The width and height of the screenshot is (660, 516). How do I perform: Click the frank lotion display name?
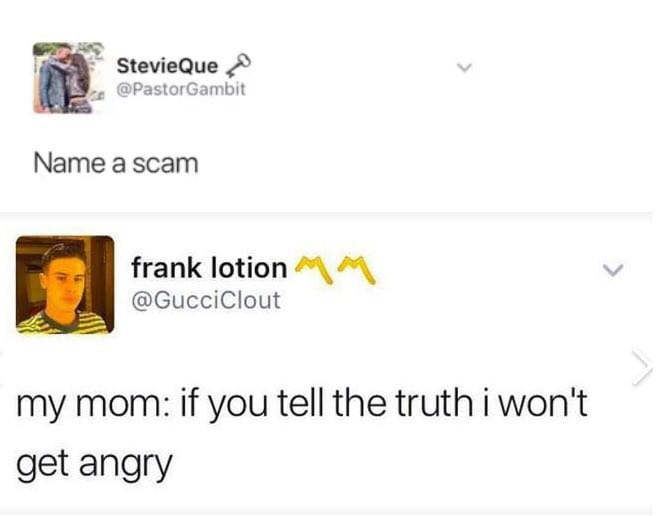209,268
